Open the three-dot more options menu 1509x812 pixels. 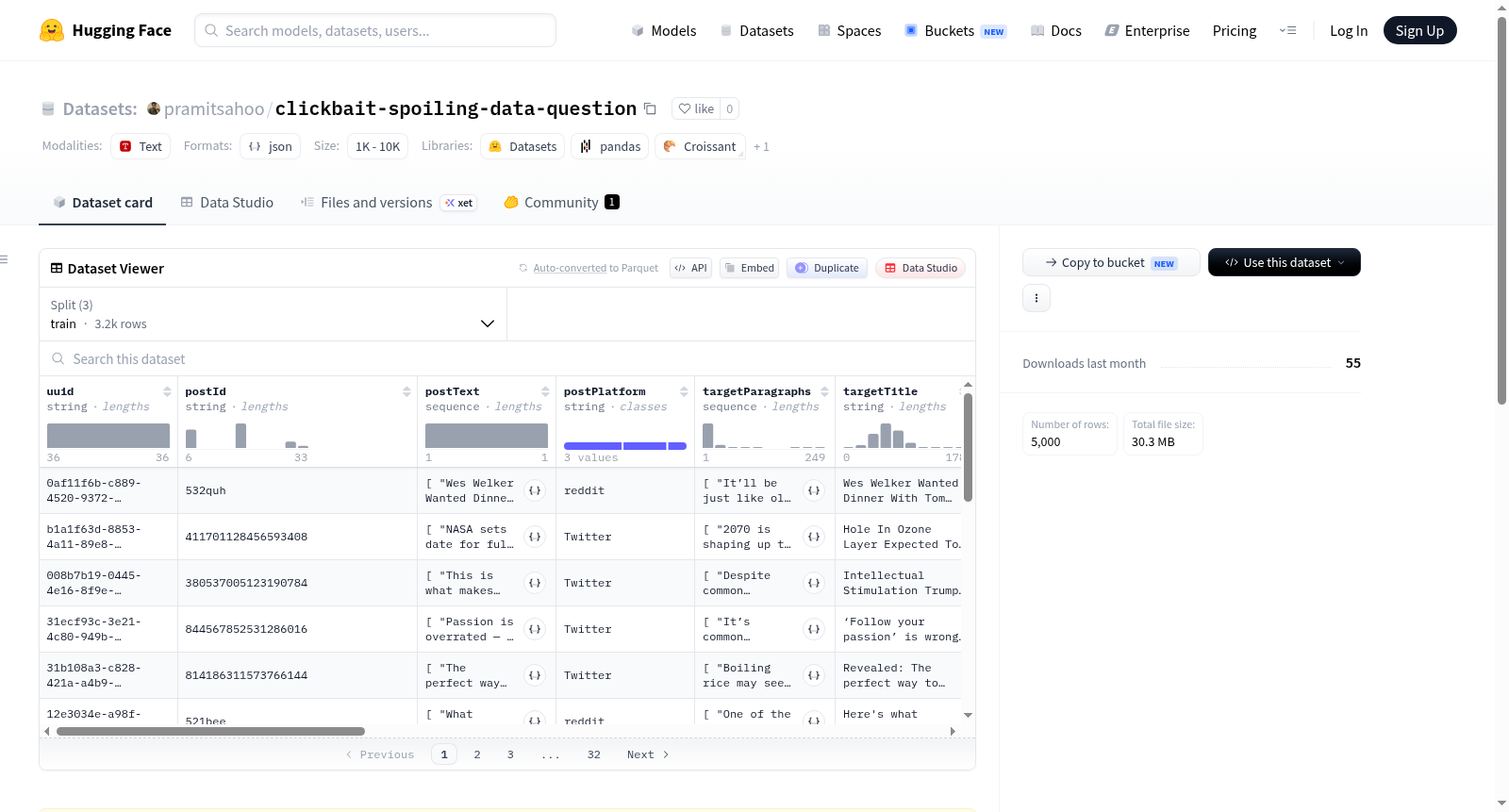1036,298
